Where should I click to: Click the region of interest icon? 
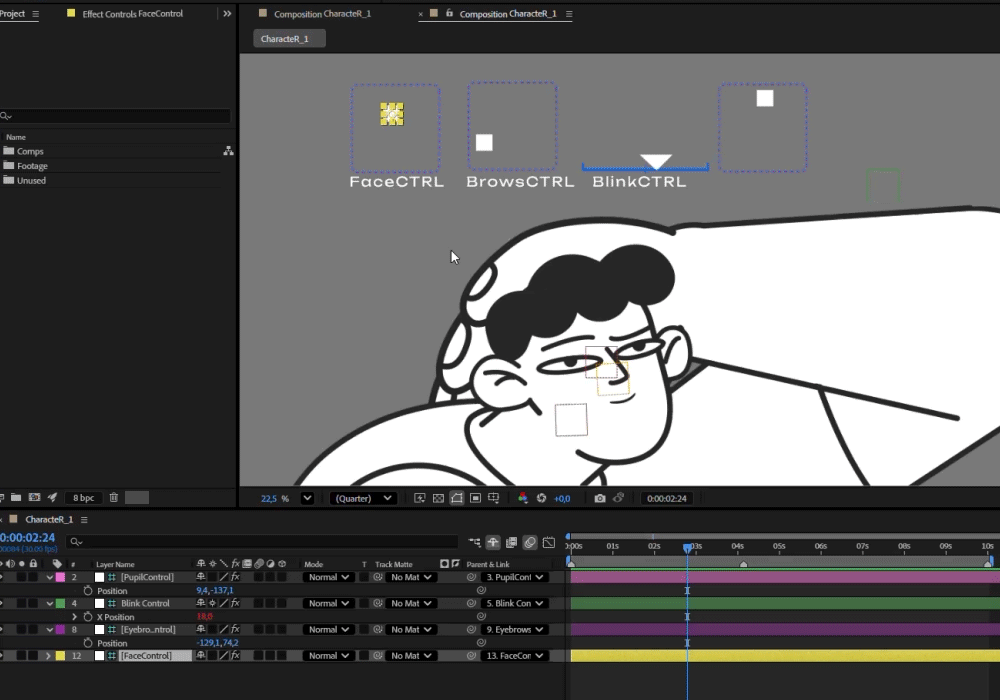(457, 498)
